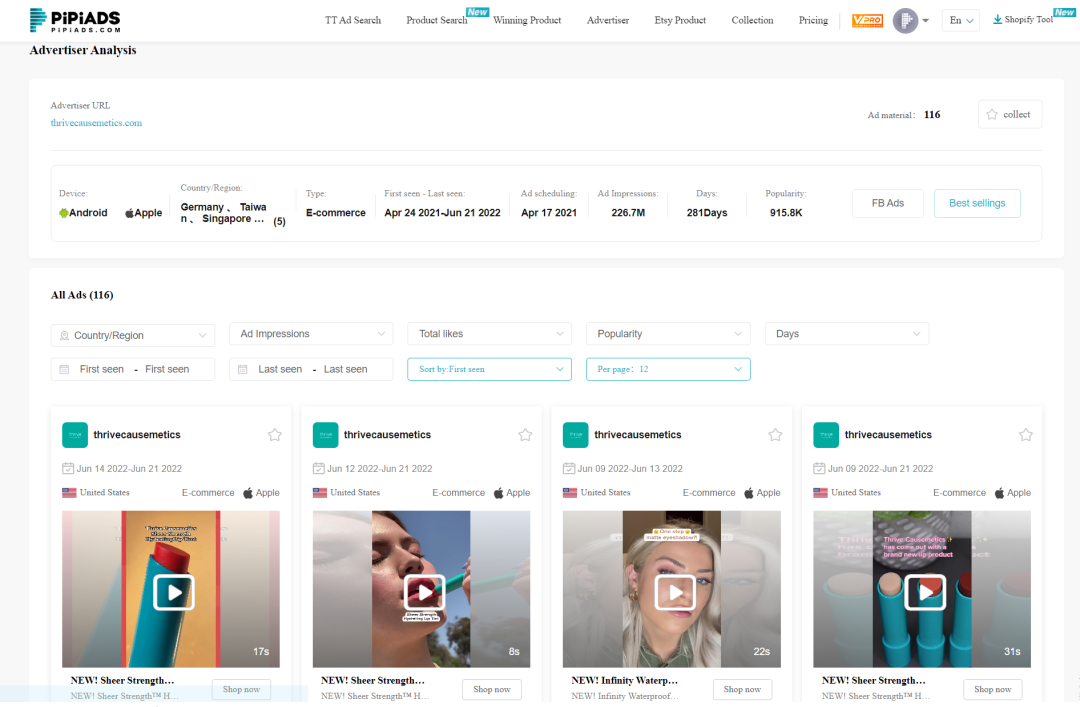Click calendar icon in Last seen field

click(x=242, y=369)
